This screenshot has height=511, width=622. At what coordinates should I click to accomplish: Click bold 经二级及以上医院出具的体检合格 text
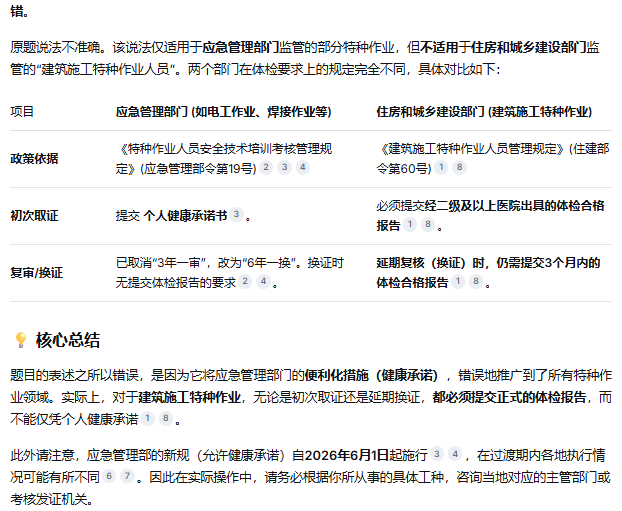(x=514, y=206)
